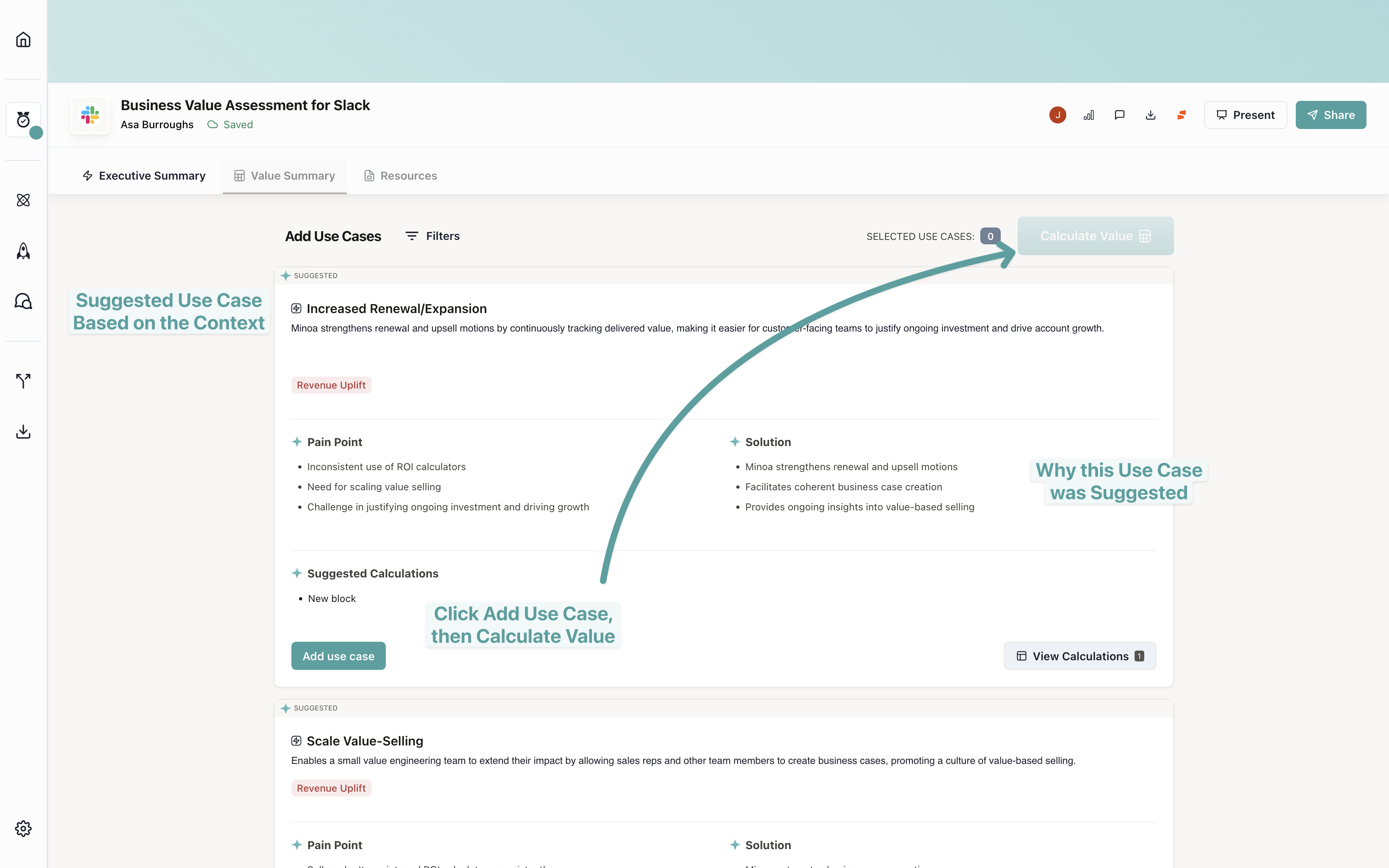1389x868 pixels.
Task: Click the orange flag icon in header
Action: click(x=1181, y=115)
